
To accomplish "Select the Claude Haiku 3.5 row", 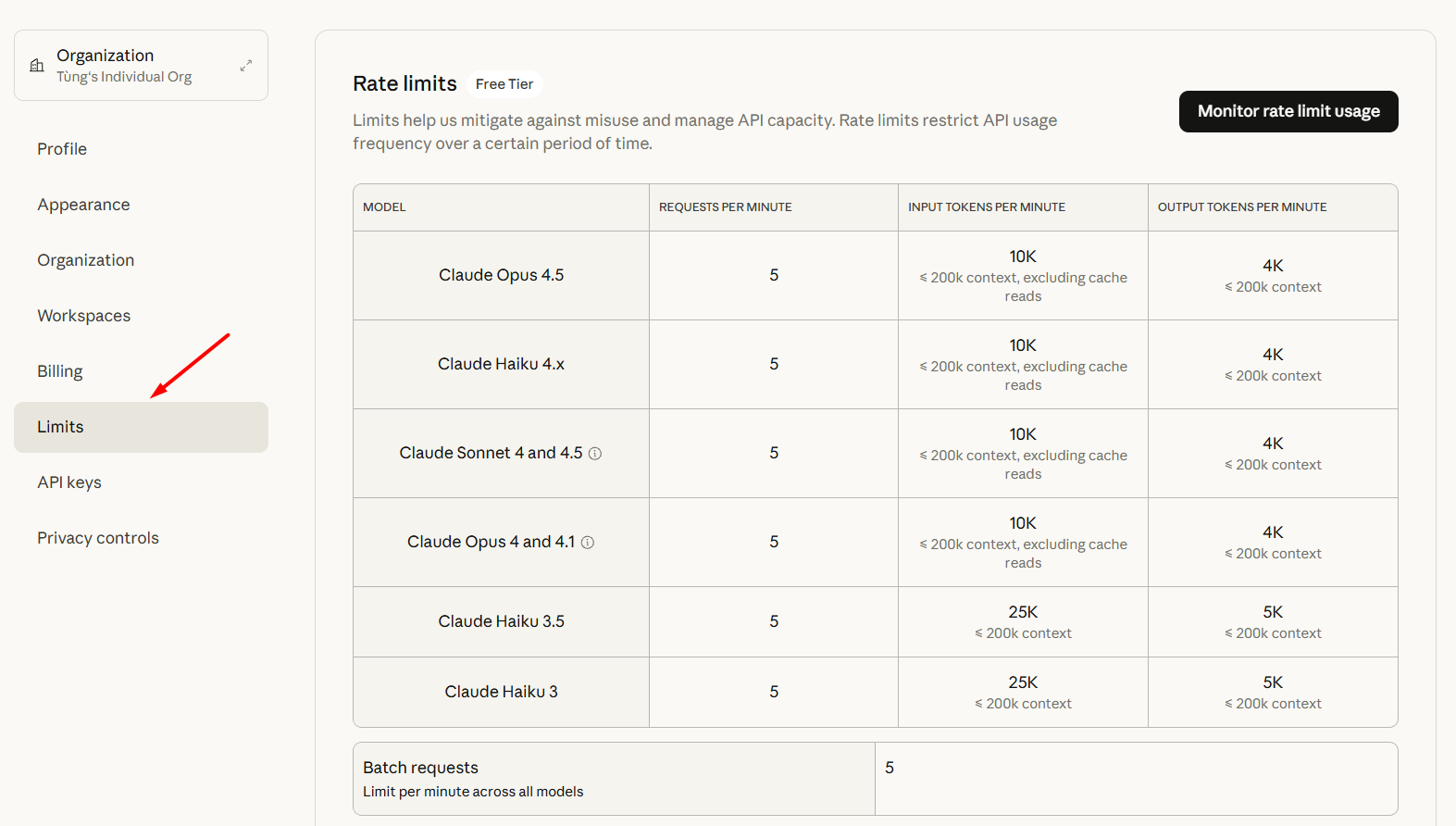I will (x=501, y=621).
